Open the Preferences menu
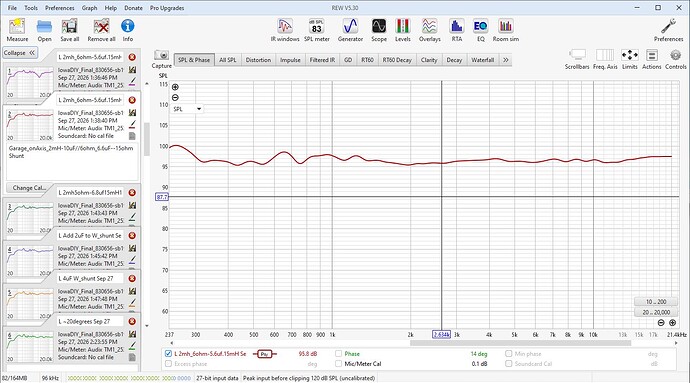Viewport: 690px width, 383px height. [59, 8]
